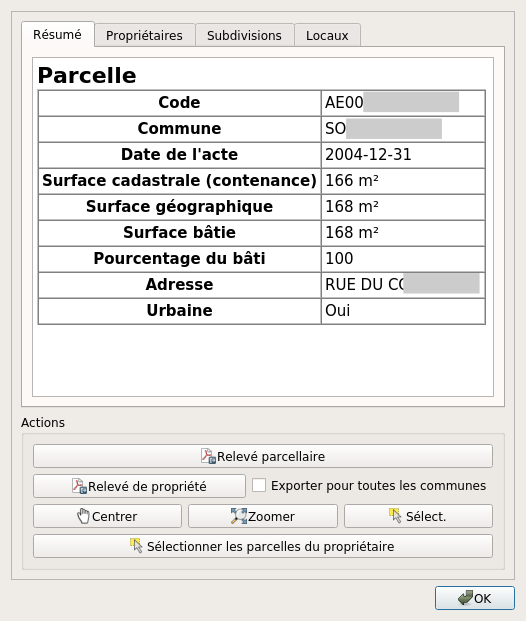Click the Commune row label
Screen dimensions: 526x621
[x=179, y=128]
